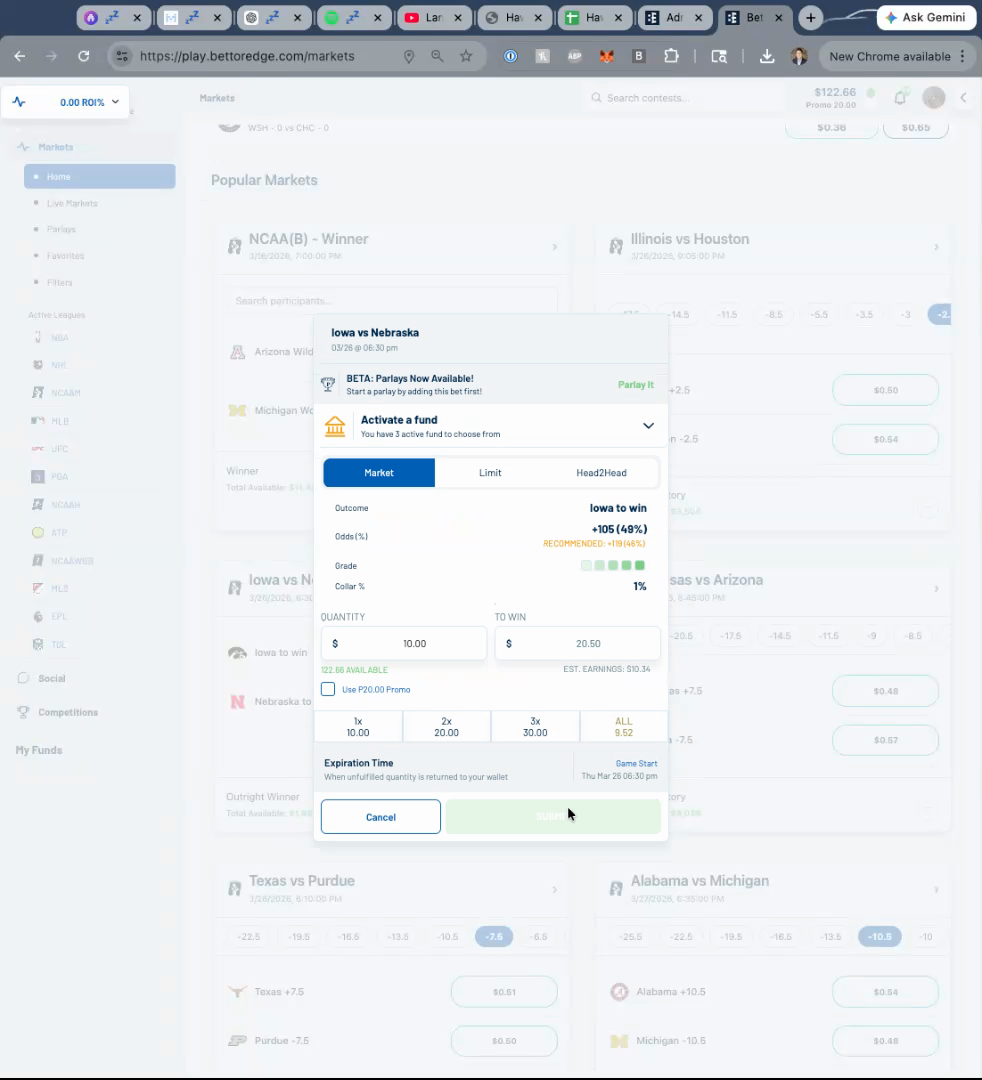Click the bank icon beside Activate a fund
982x1080 pixels.
pos(335,427)
